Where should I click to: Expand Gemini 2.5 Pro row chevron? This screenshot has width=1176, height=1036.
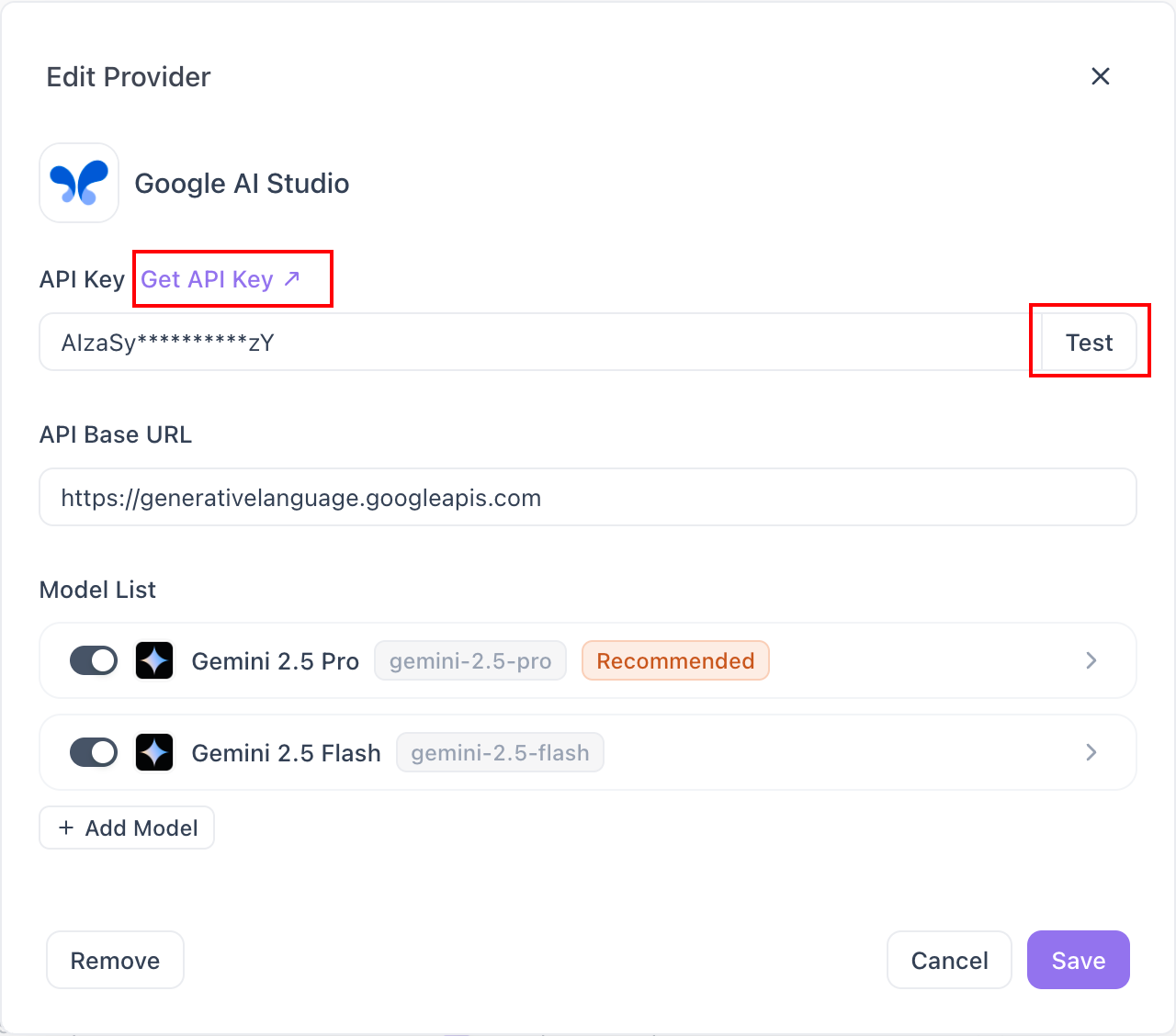point(1091,660)
